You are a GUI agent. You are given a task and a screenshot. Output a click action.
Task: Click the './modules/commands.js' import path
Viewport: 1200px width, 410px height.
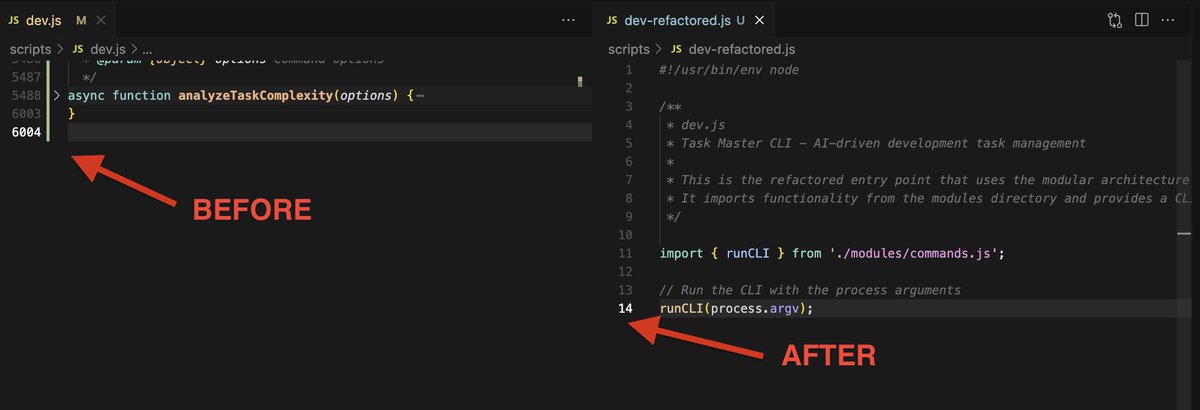(x=914, y=254)
